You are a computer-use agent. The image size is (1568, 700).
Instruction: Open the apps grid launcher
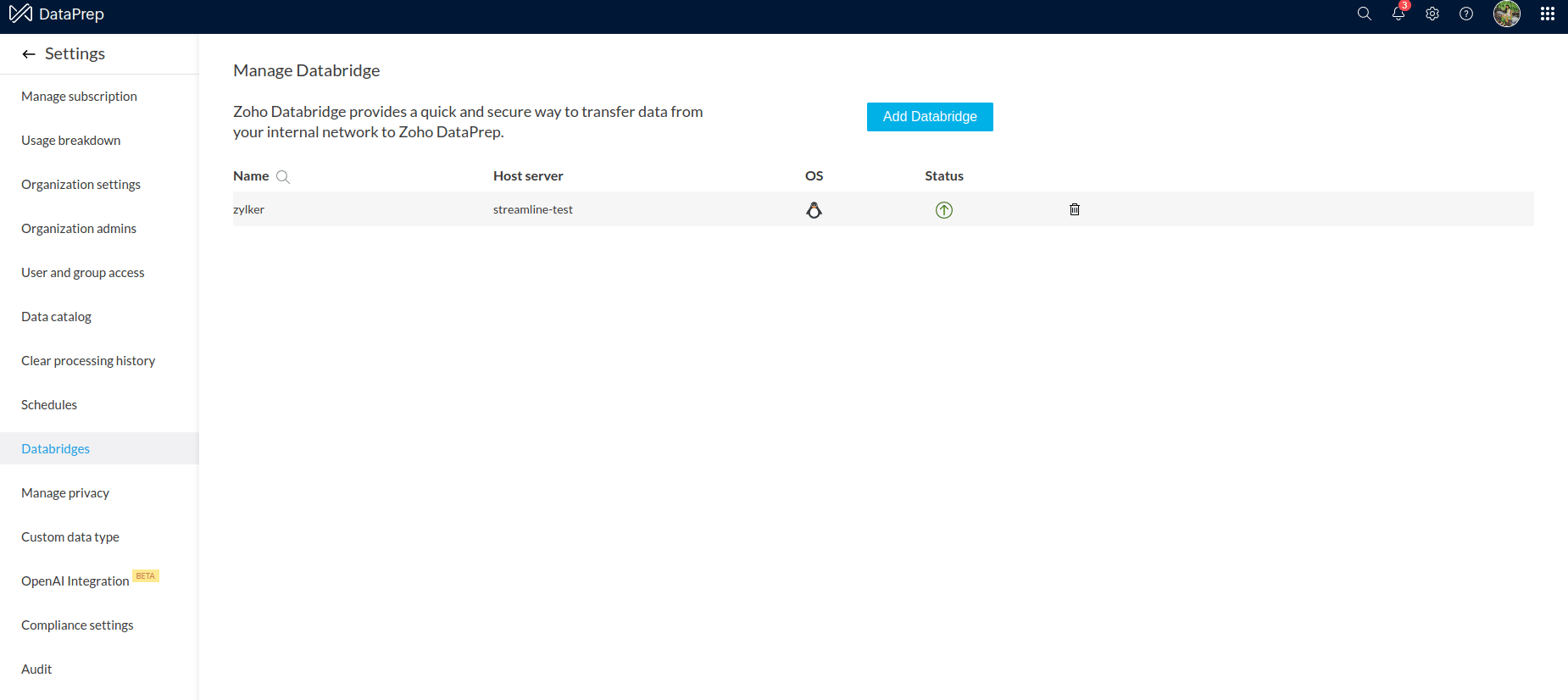pos(1548,14)
